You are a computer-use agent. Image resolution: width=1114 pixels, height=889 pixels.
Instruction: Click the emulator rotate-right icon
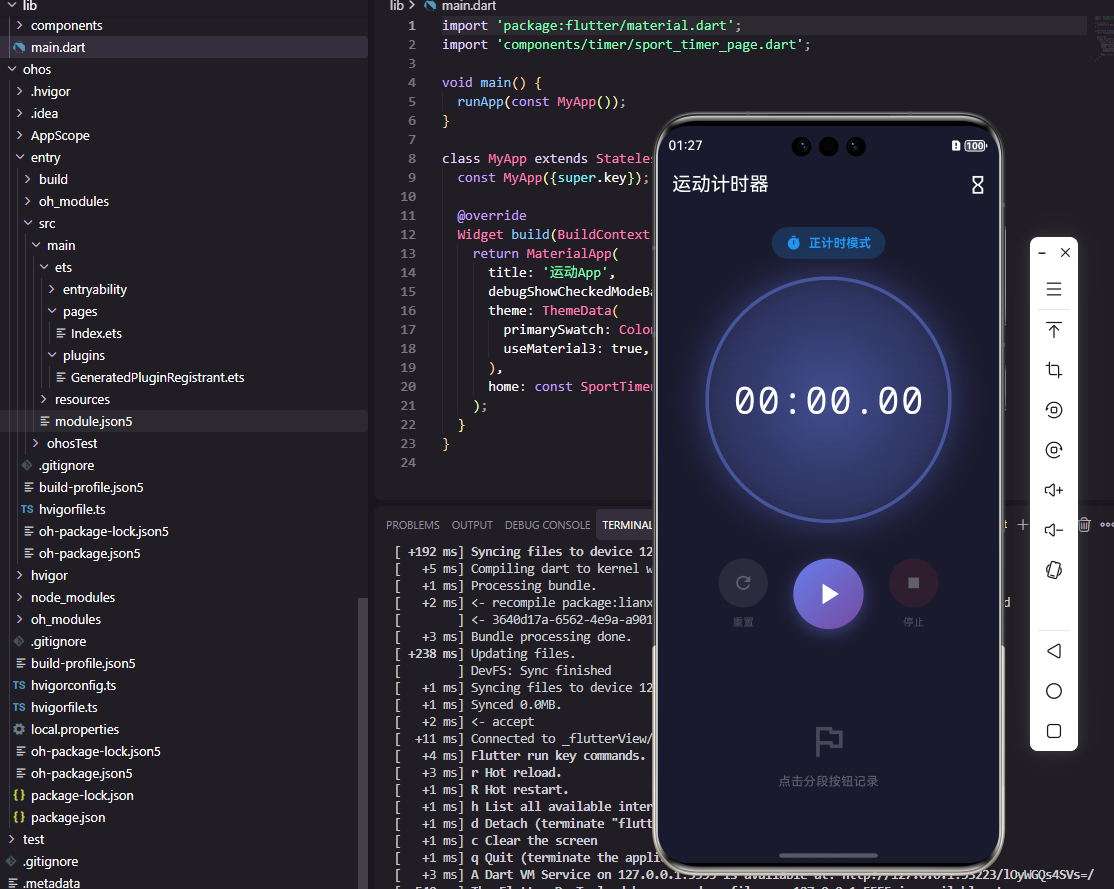[x=1054, y=450]
